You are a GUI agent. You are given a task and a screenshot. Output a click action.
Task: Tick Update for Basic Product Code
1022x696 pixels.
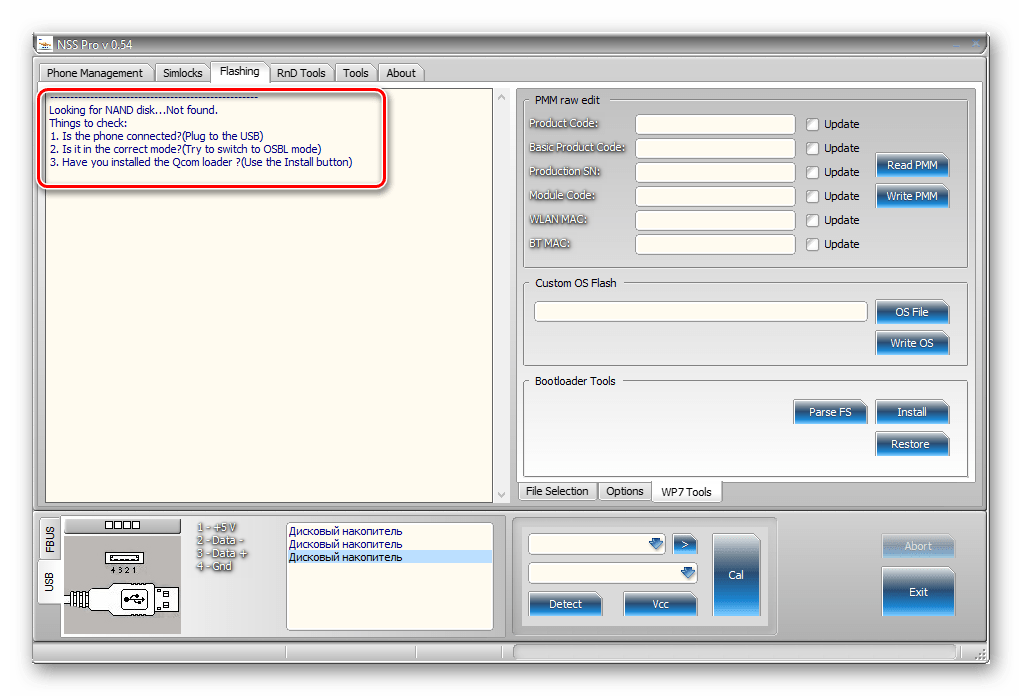point(812,148)
